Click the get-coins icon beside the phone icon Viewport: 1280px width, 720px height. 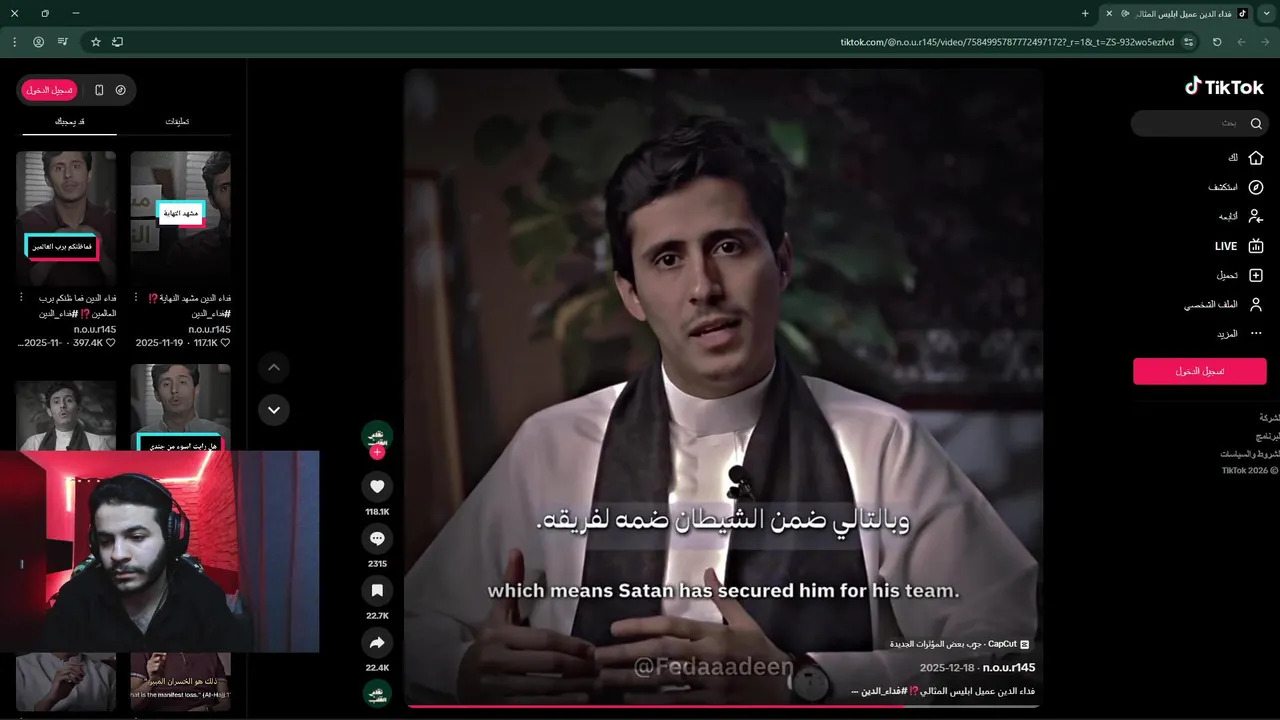point(121,90)
